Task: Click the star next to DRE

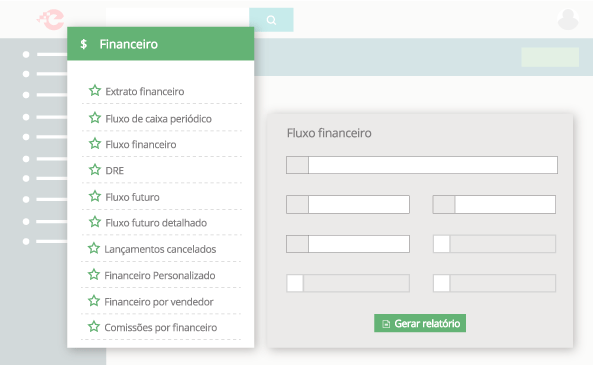Action: pos(95,170)
